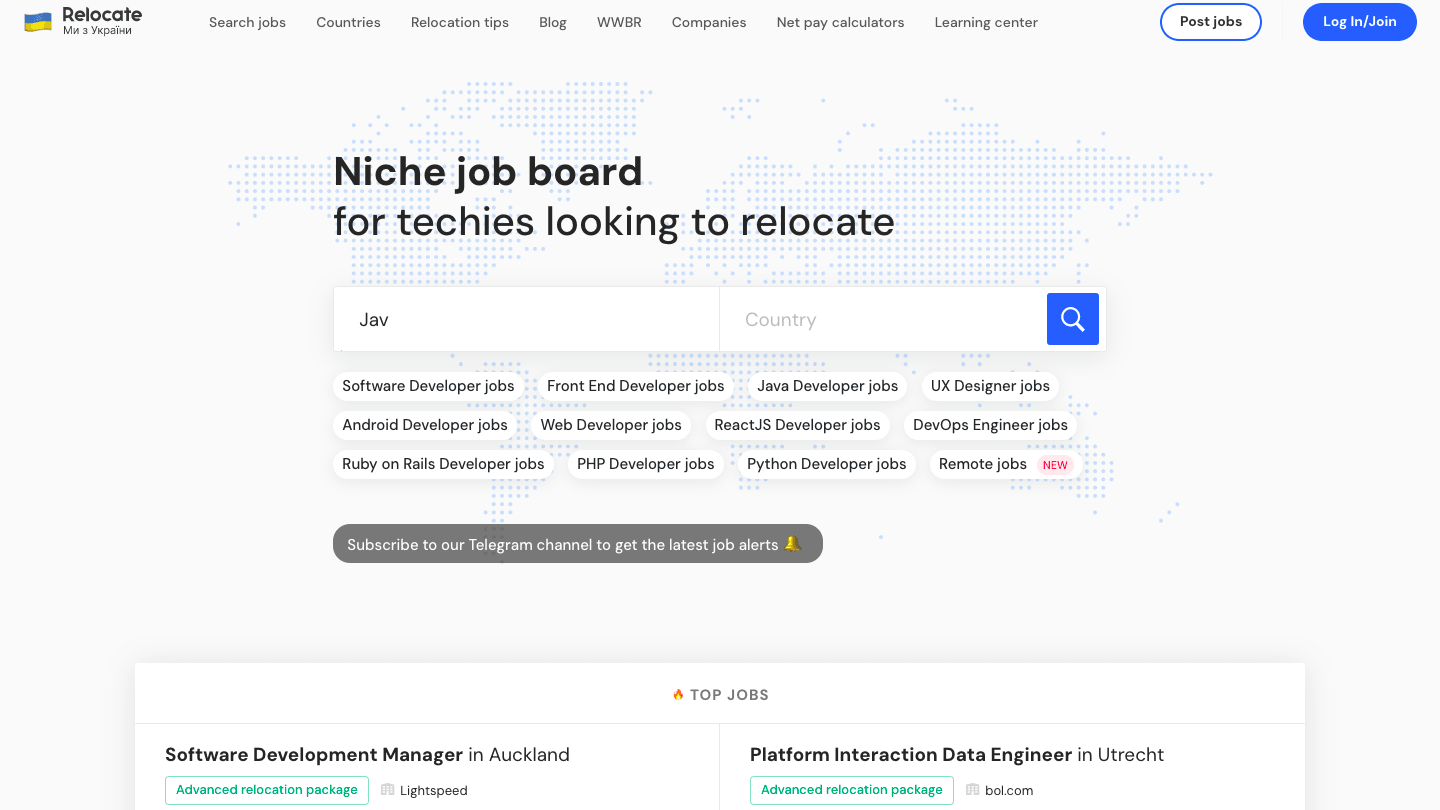This screenshot has width=1440, height=810.
Task: Click the NEW badge on Remote jobs
Action: tap(1055, 464)
